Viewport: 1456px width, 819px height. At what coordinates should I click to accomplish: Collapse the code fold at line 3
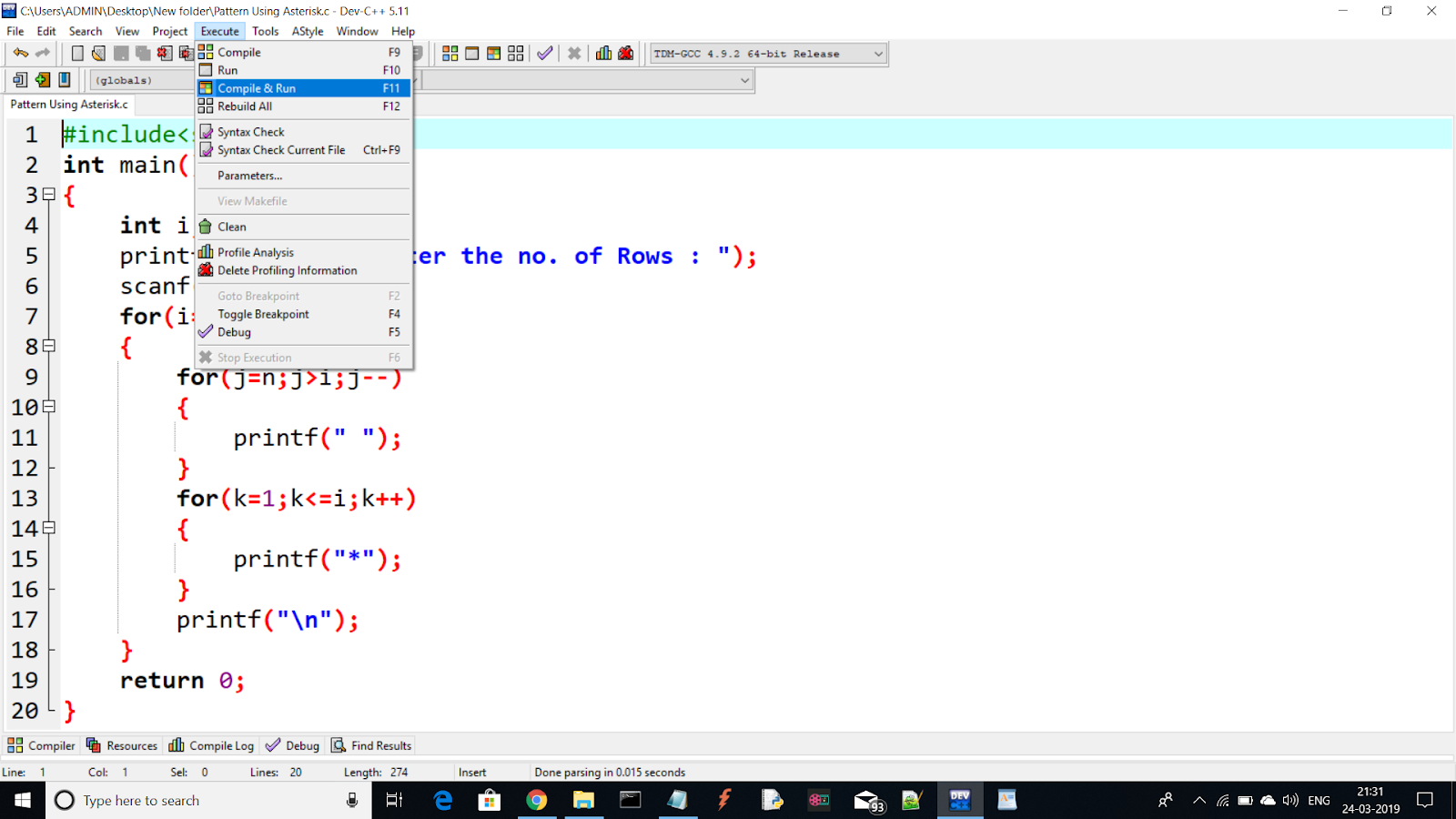click(49, 195)
